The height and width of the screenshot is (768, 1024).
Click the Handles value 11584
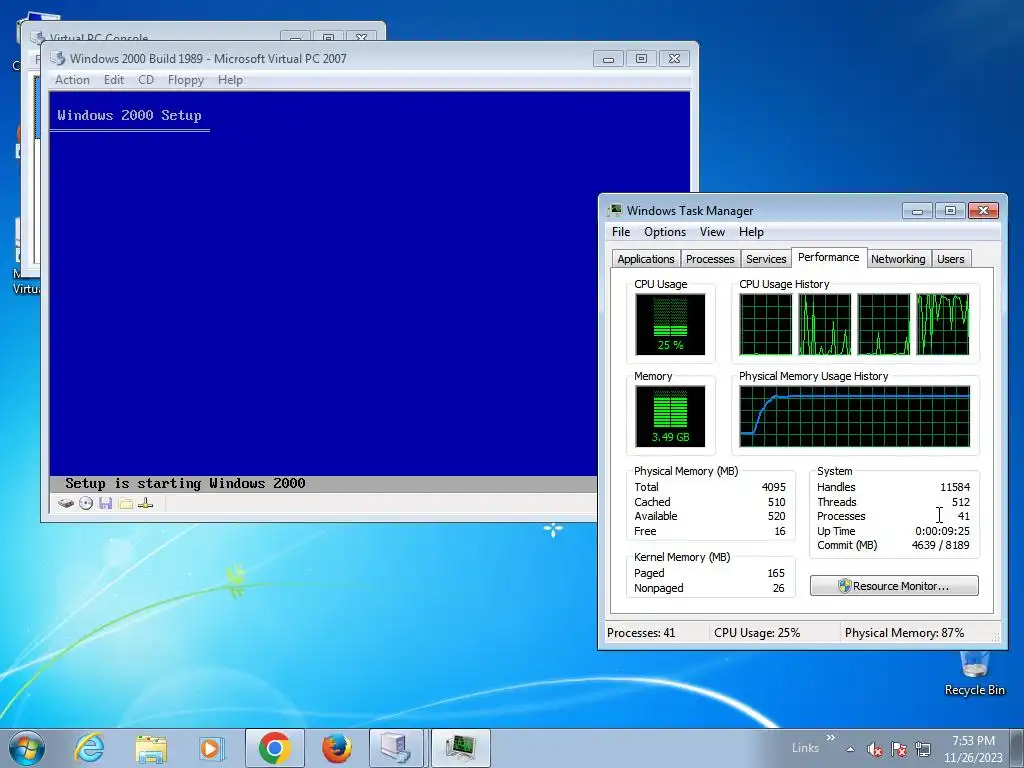(955, 487)
